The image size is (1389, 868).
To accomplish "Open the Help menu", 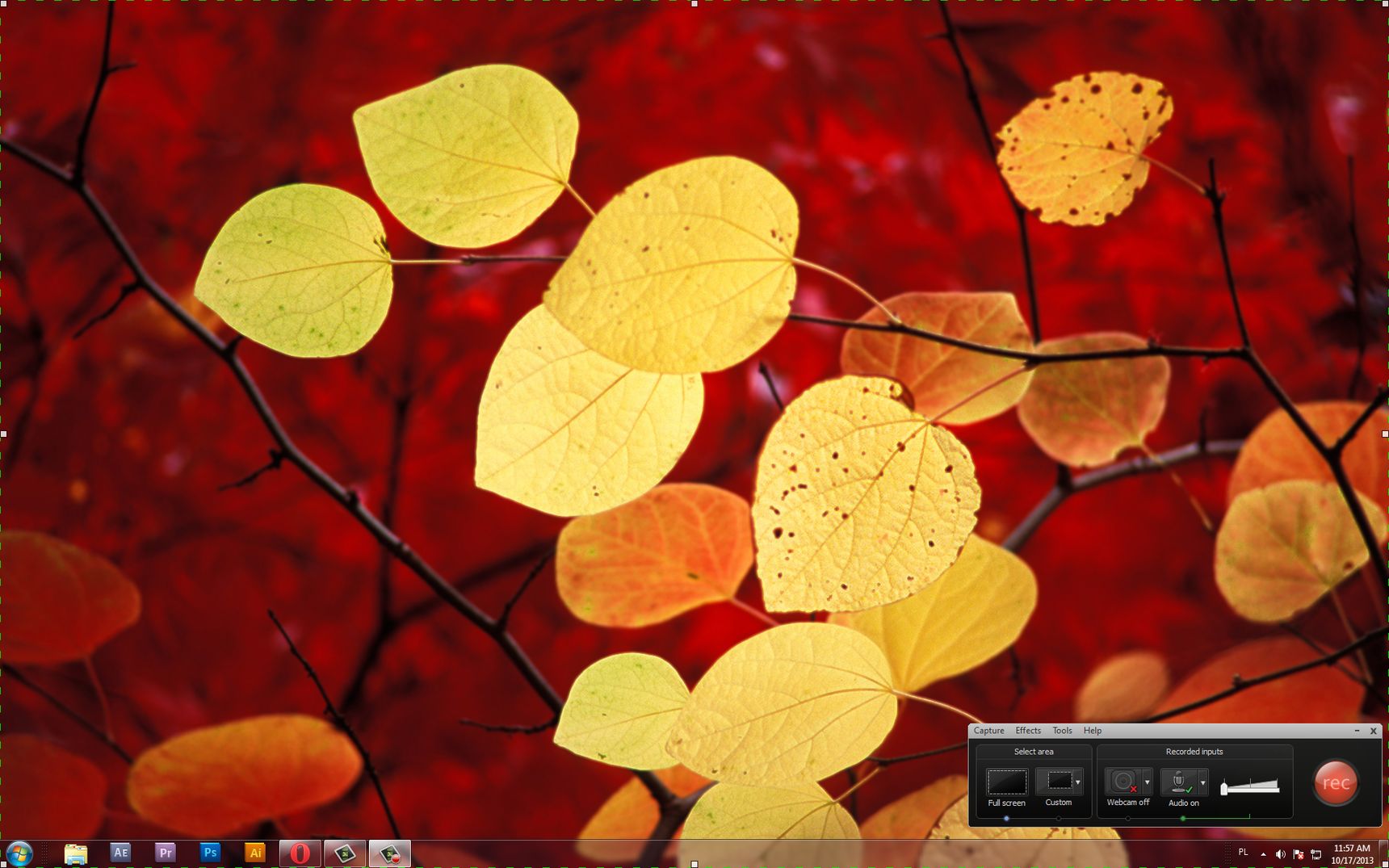I will click(1093, 731).
